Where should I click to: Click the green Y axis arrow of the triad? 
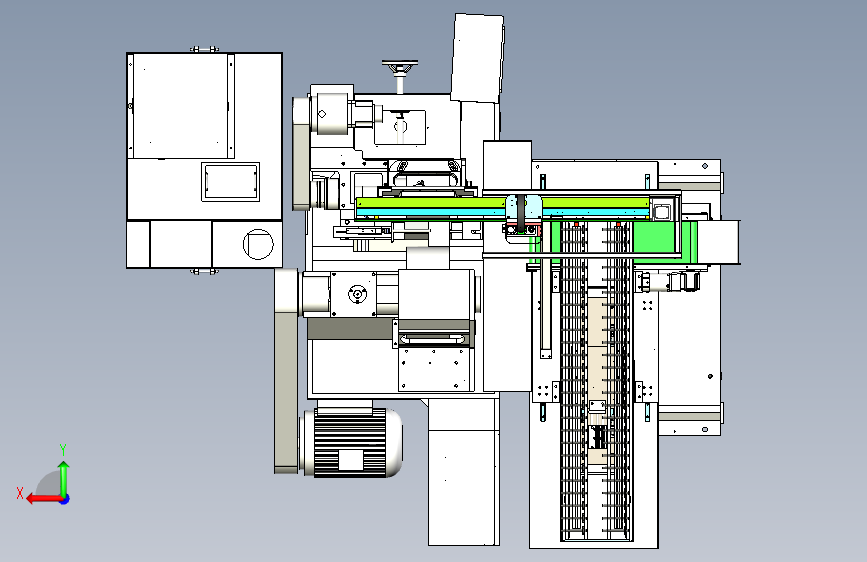click(x=64, y=478)
